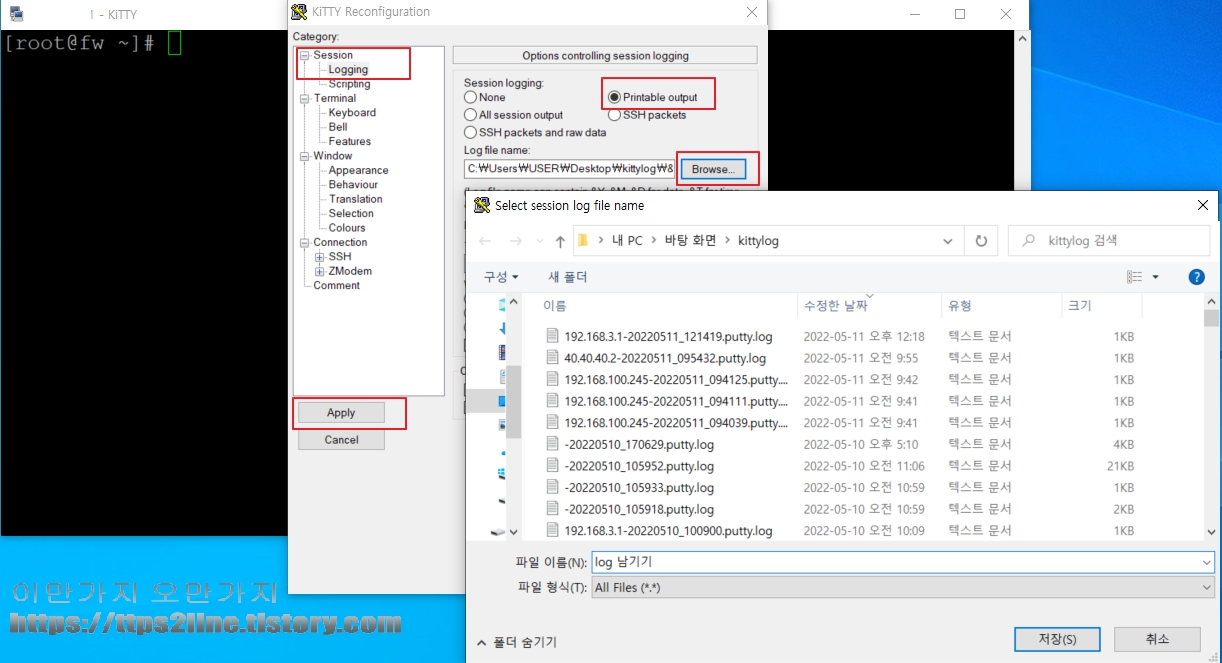This screenshot has width=1222, height=663.
Task: Click 내 PC in address breadcrumb
Action: (x=628, y=241)
